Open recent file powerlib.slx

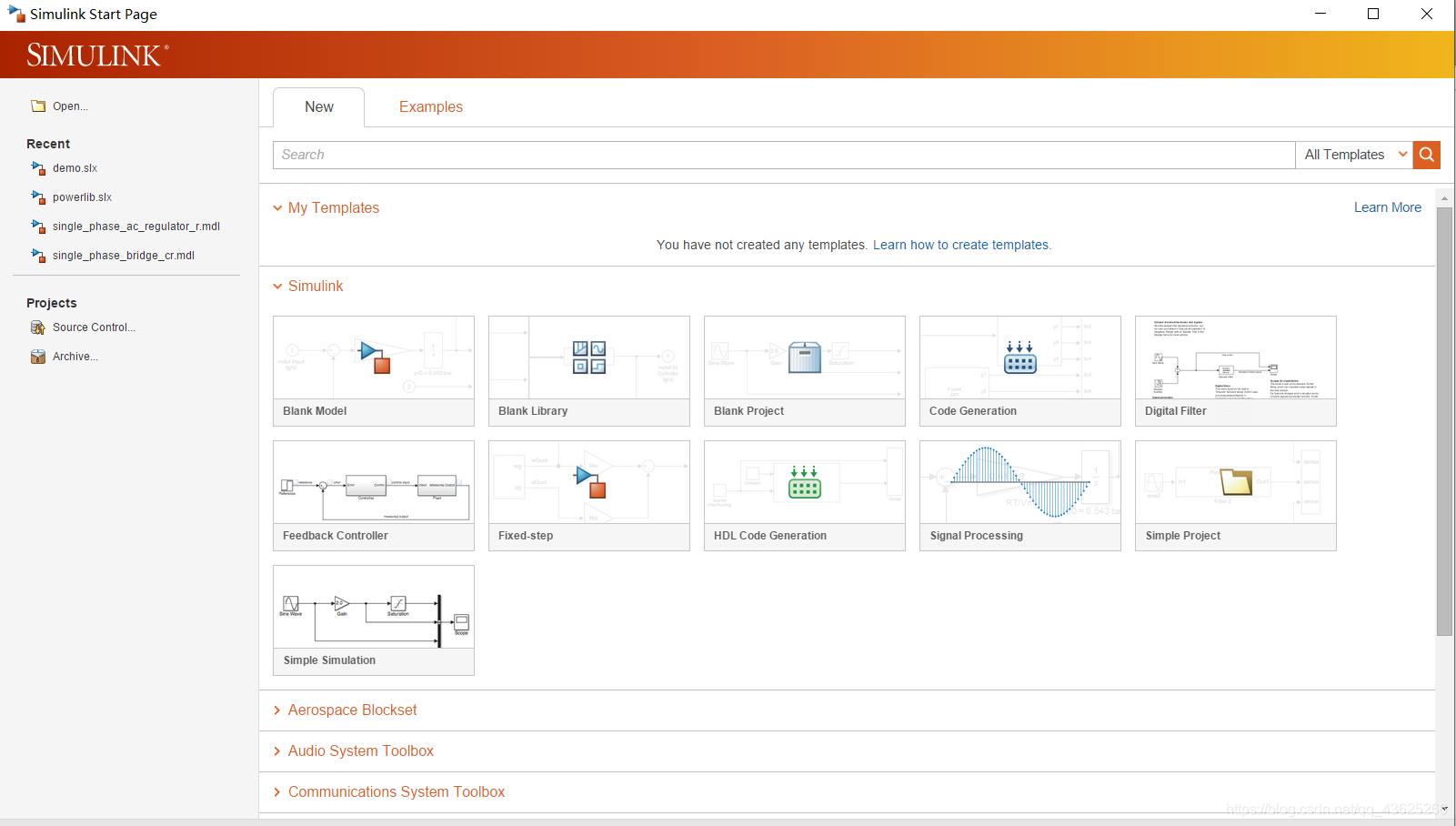click(82, 197)
